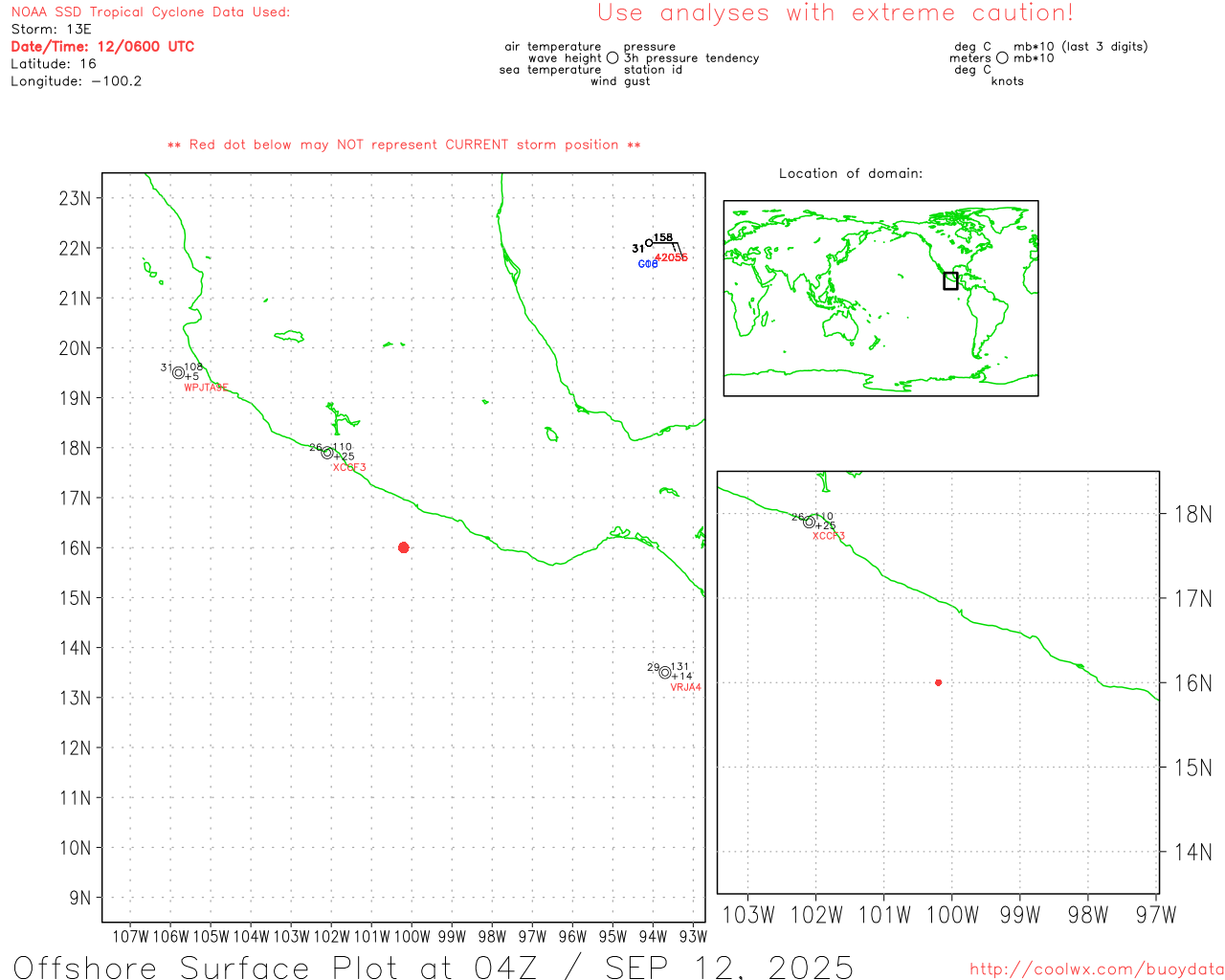Screen dimensions: 1225x980
Task: Click the 20N latitude axis label
Action: [x=75, y=348]
